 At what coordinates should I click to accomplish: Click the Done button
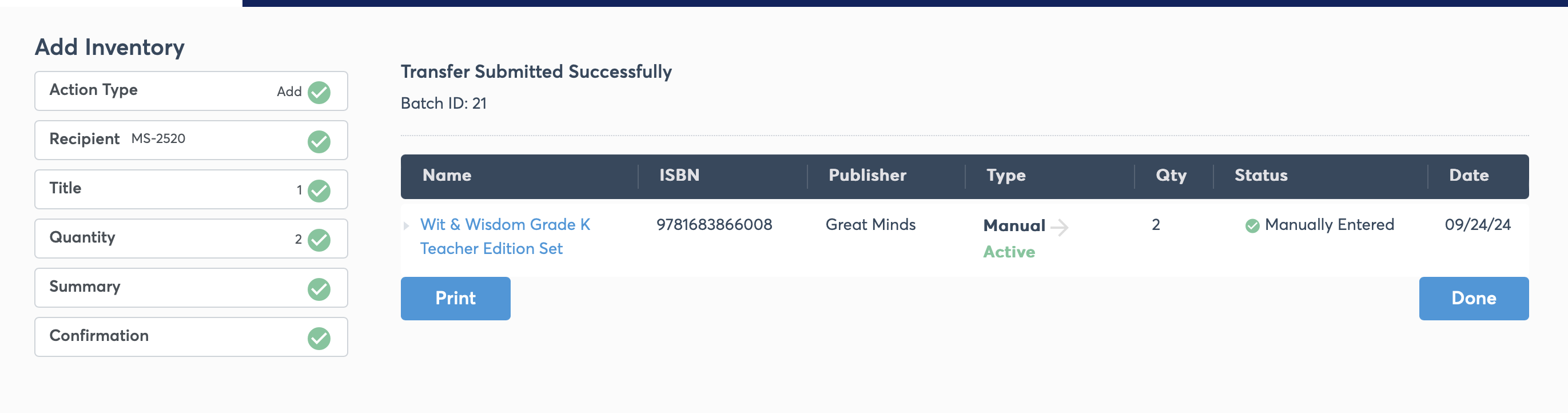[1474, 299]
